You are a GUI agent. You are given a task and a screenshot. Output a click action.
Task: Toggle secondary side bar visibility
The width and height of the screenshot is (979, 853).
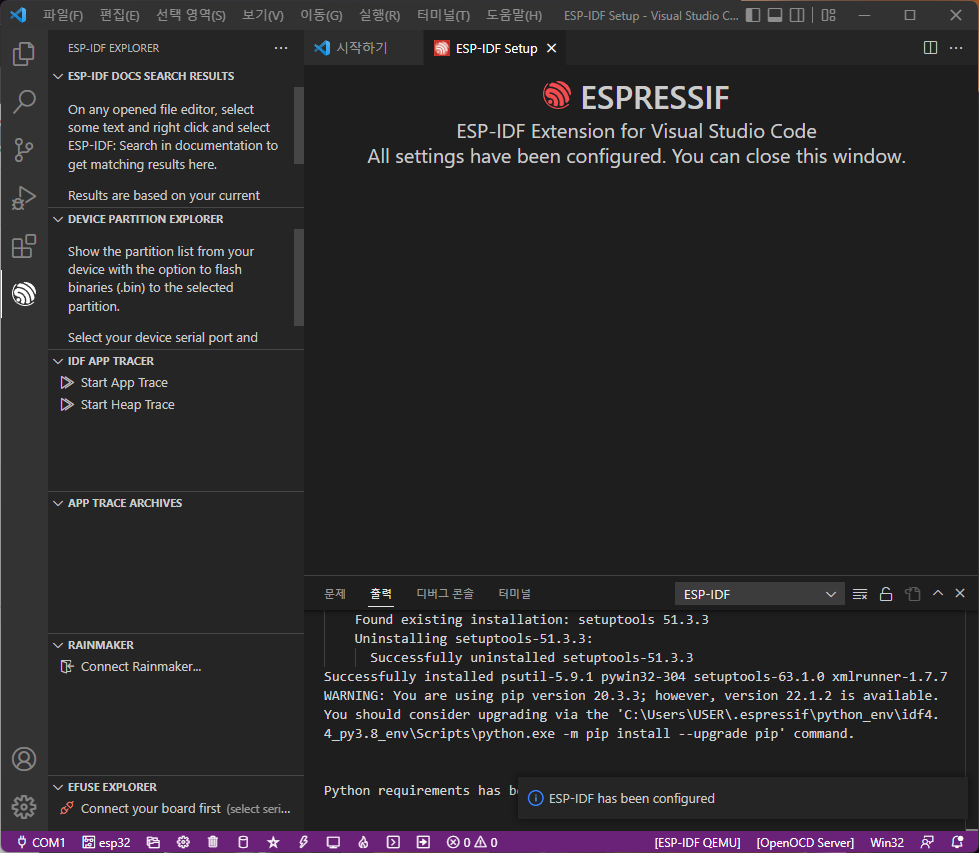(797, 15)
